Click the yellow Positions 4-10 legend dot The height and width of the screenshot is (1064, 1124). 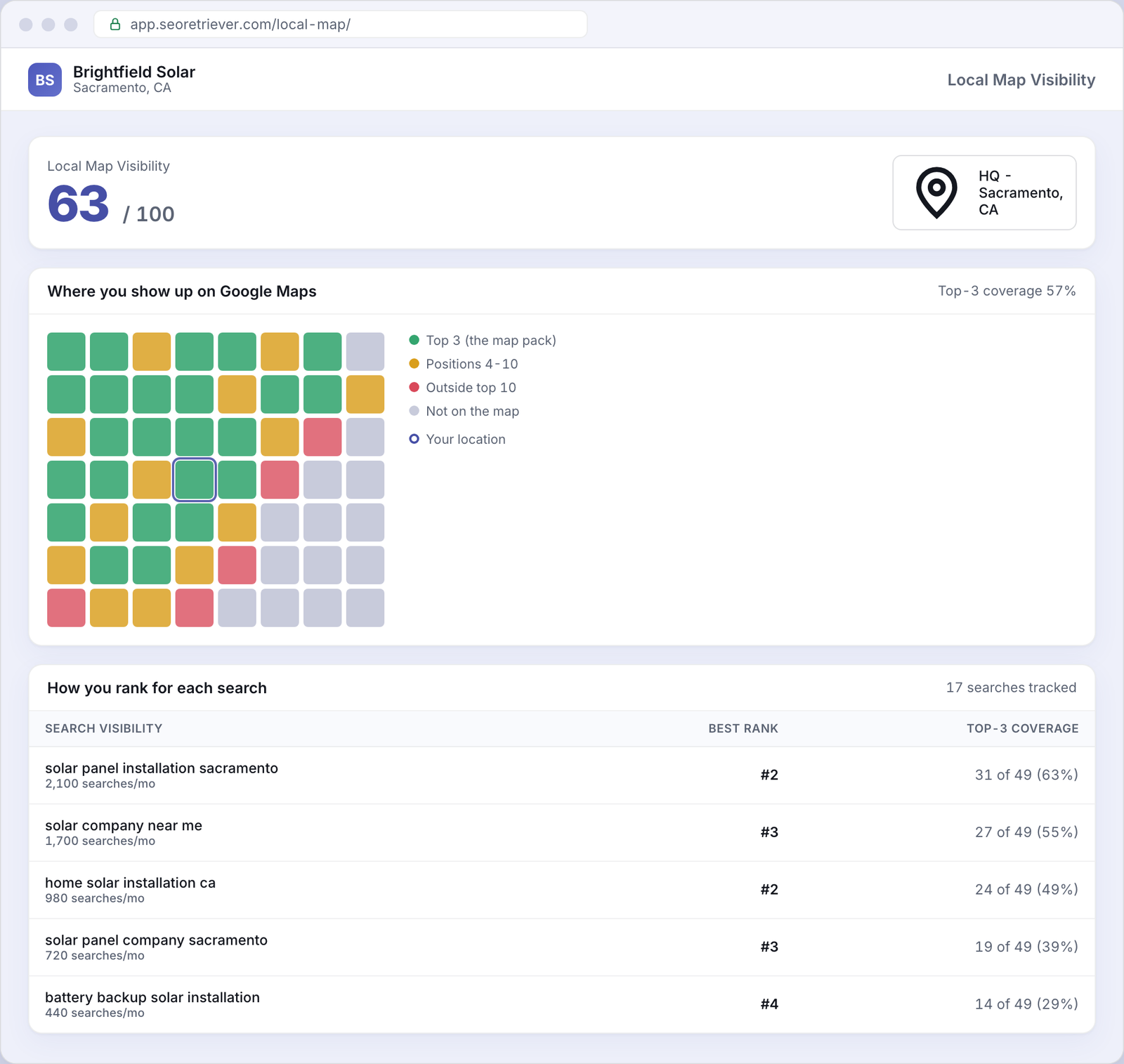tap(414, 364)
